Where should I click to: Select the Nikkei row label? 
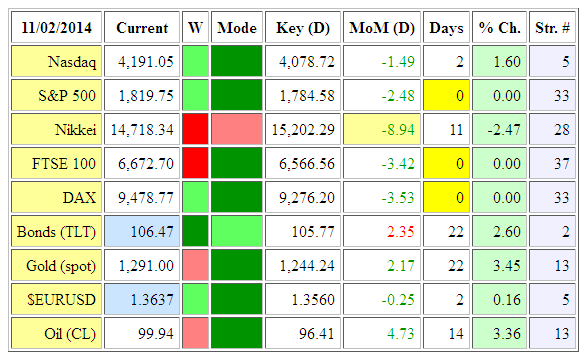click(x=57, y=129)
